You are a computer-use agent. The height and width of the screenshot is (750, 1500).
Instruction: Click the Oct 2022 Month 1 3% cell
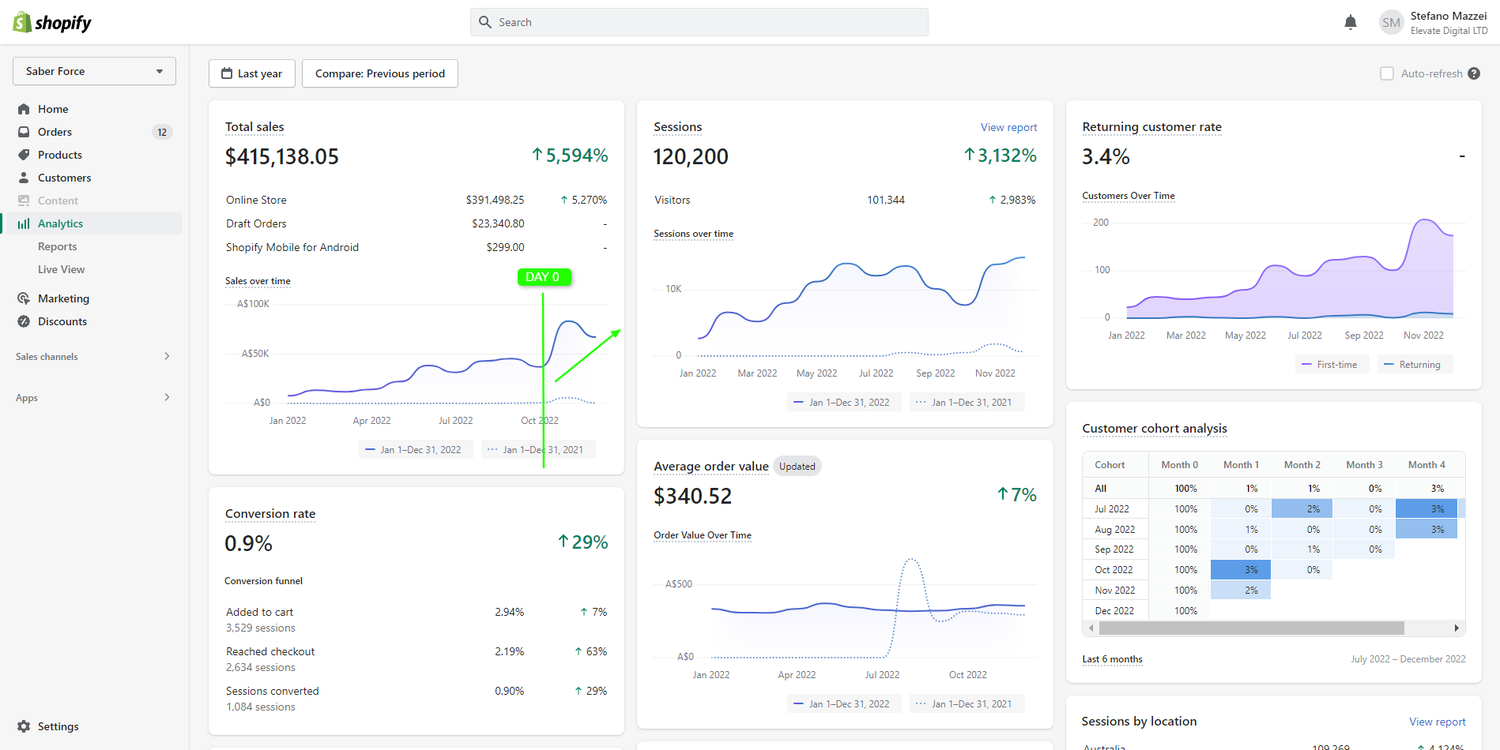pos(1241,570)
